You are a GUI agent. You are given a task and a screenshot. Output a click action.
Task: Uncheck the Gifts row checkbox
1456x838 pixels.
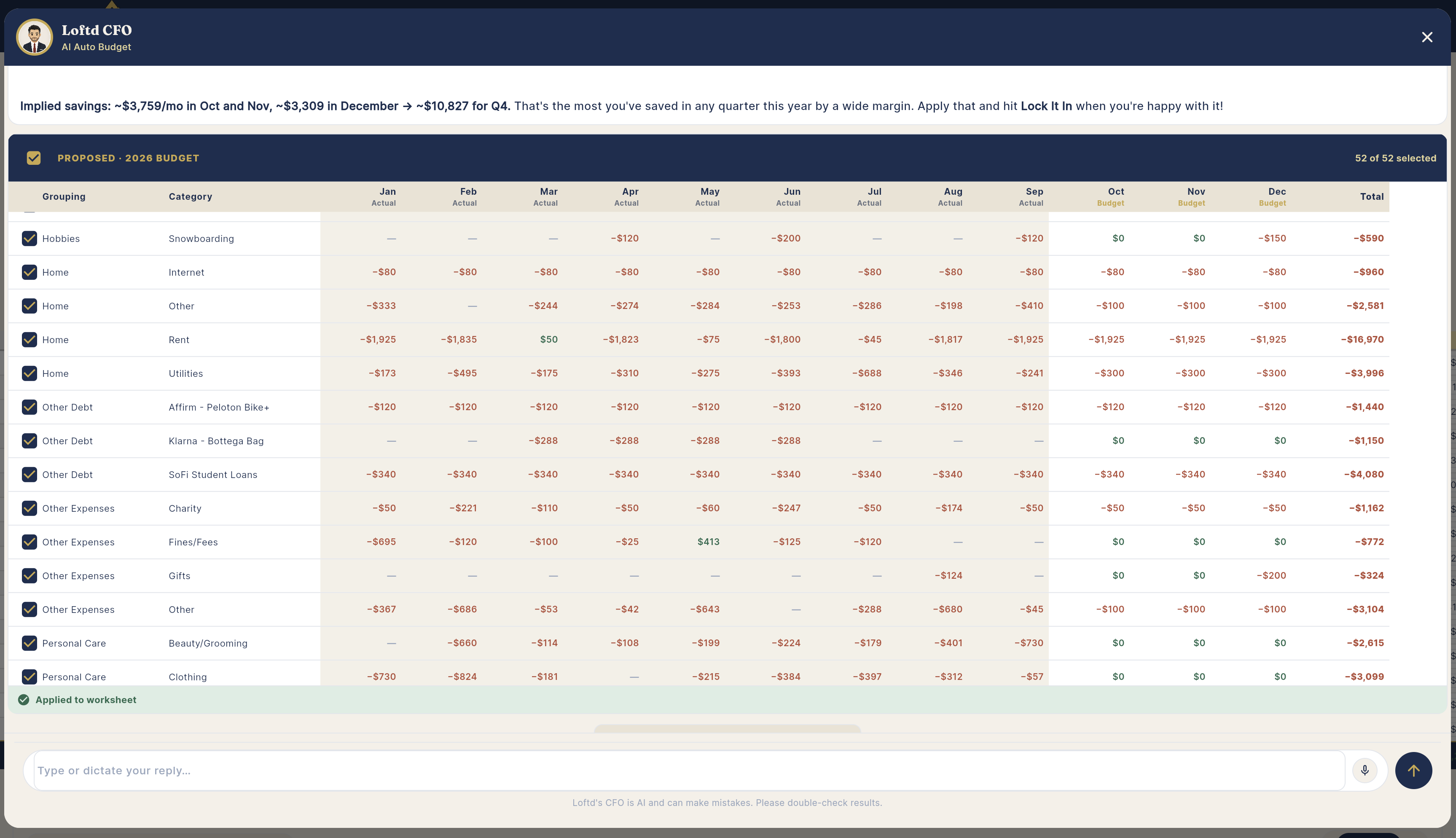(x=30, y=575)
